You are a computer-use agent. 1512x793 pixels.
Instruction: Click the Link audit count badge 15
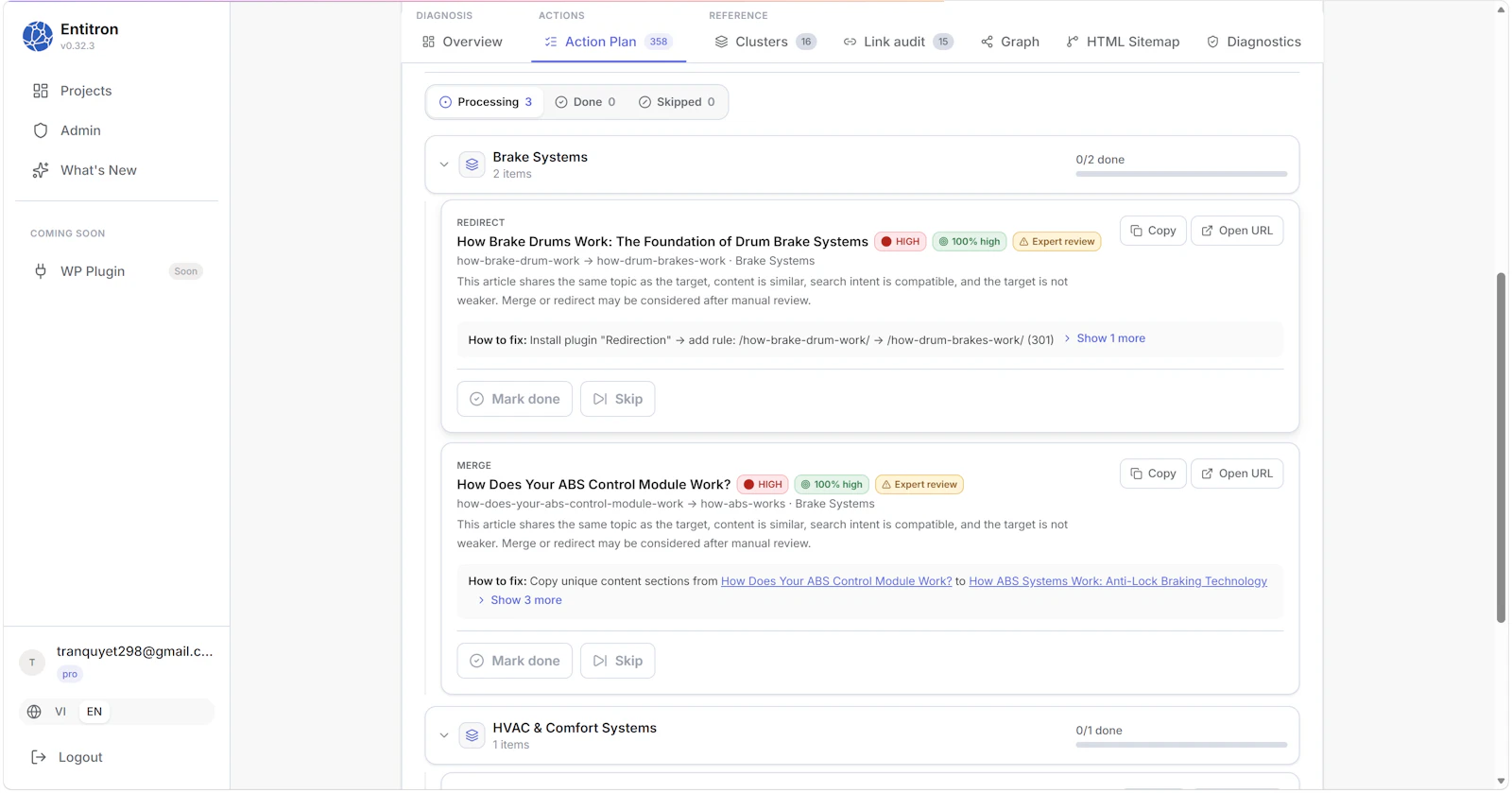coord(943,42)
